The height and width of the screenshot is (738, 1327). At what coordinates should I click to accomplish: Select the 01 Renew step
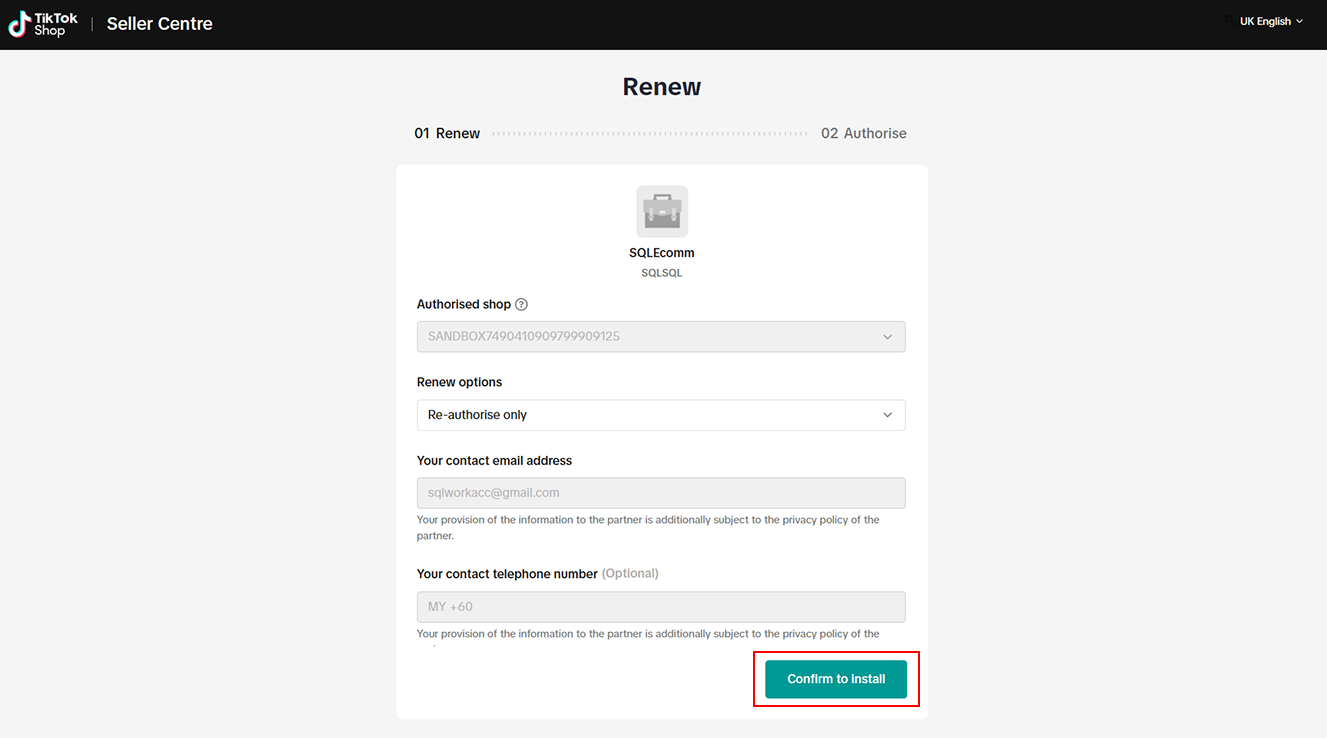tap(447, 133)
